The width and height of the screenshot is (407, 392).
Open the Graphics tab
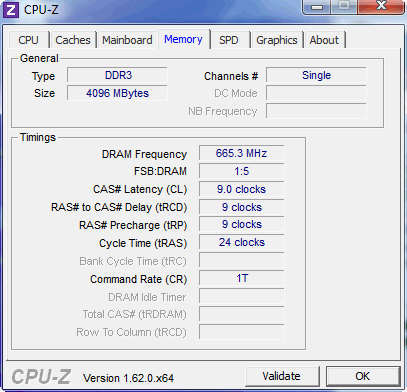pyautogui.click(x=277, y=40)
